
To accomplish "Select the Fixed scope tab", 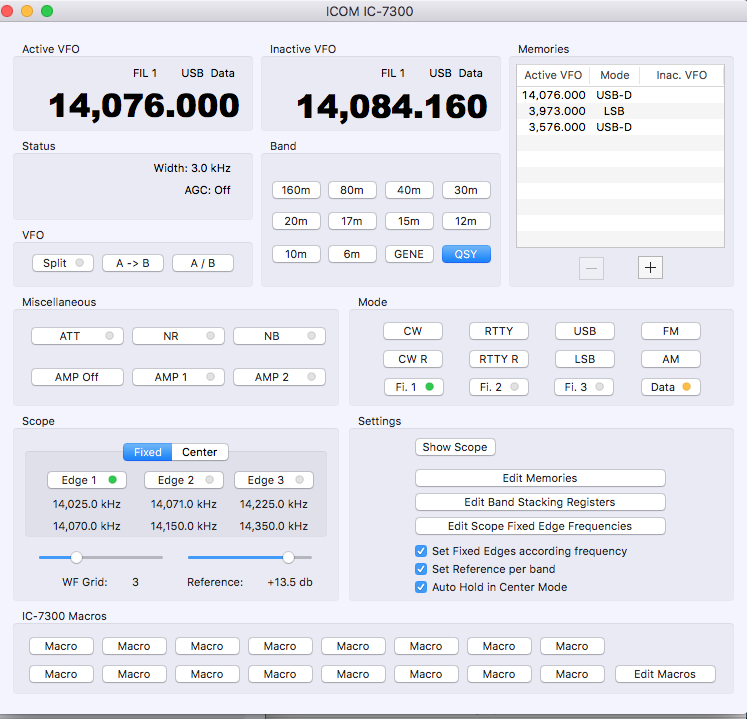I will (148, 452).
